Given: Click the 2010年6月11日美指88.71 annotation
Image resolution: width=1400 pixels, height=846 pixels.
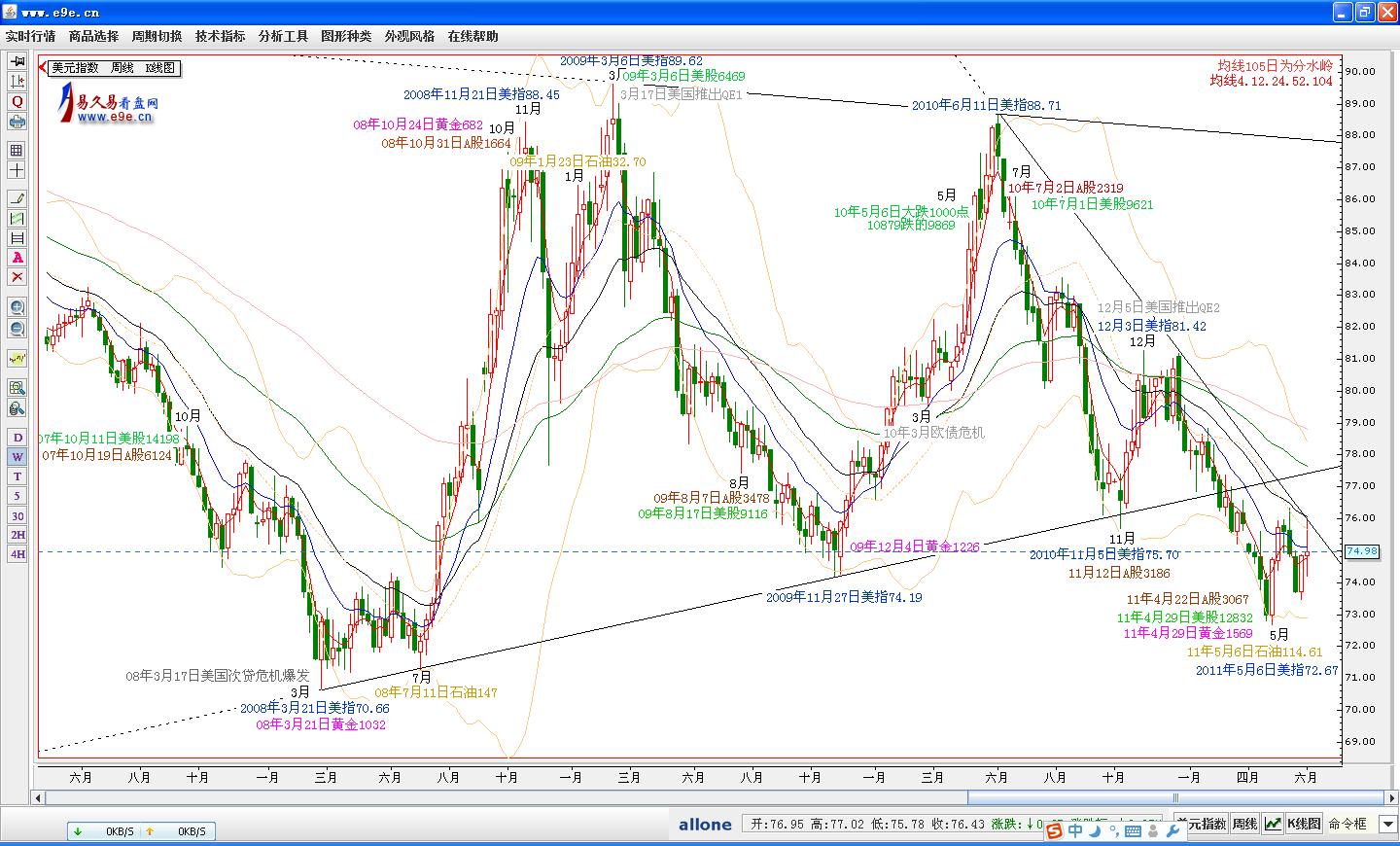Looking at the screenshot, I should [x=986, y=105].
